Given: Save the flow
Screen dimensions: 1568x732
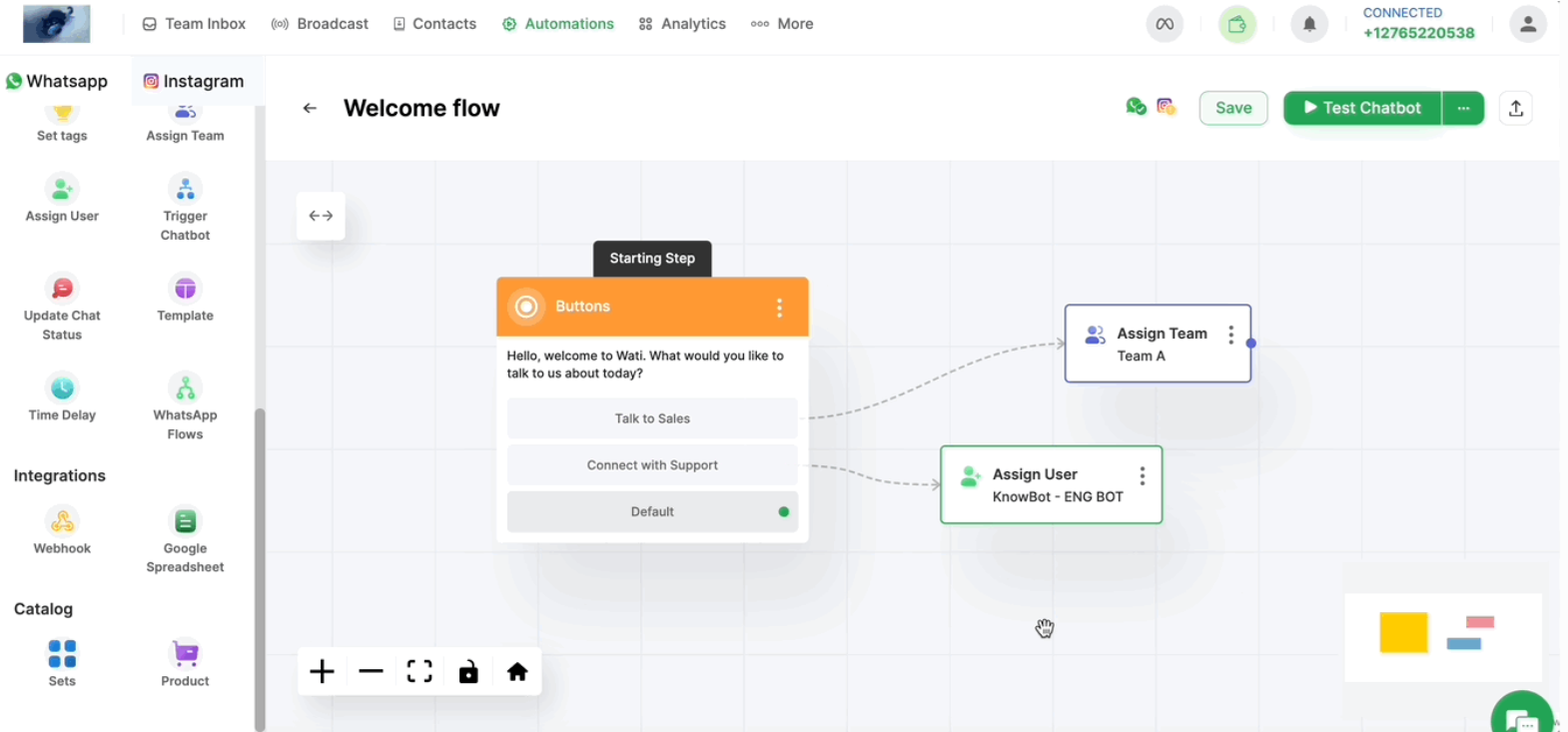Looking at the screenshot, I should (1233, 108).
